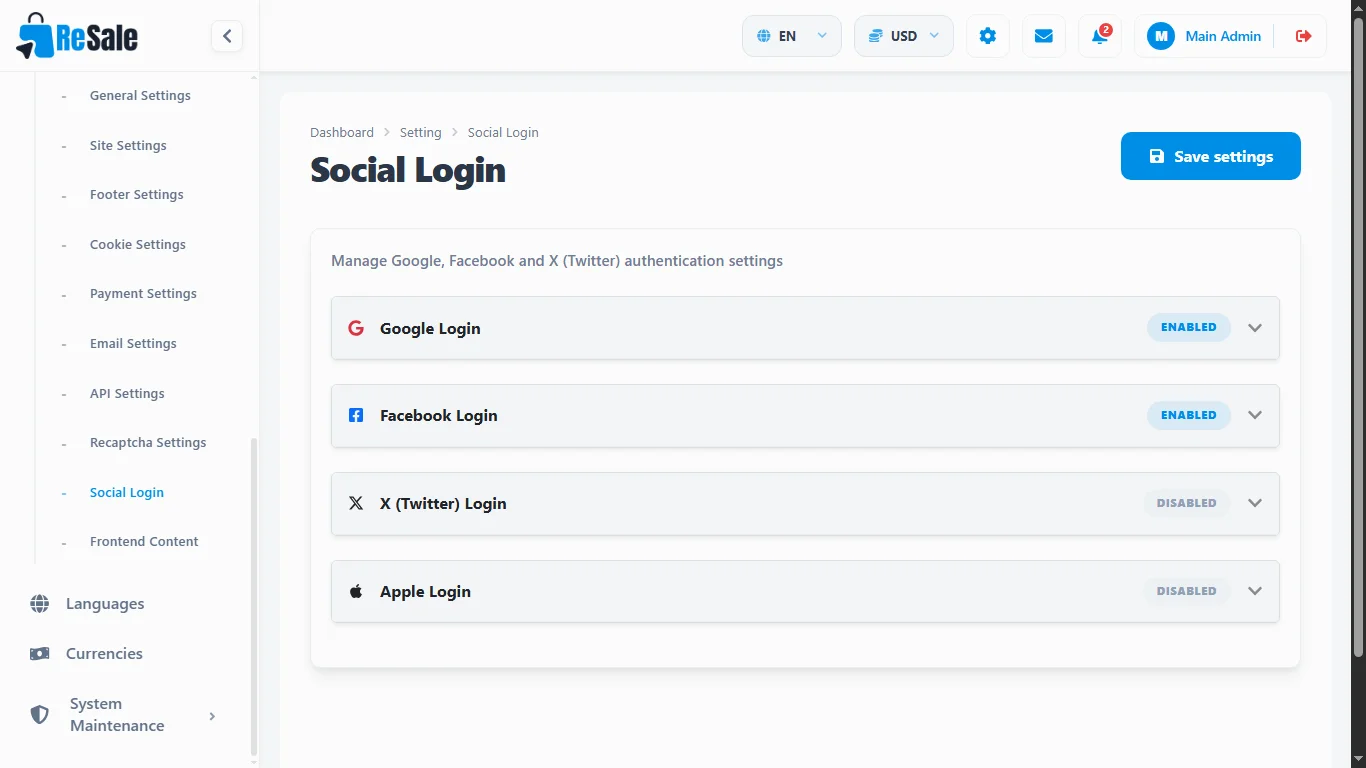Open the Currencies sidebar item
This screenshot has width=1366, height=768.
pyautogui.click(x=104, y=654)
